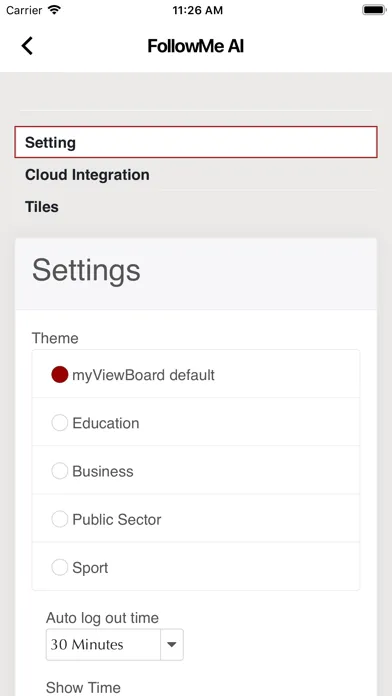Tap the FollowMe AI title
This screenshot has width=392, height=696.
tap(195, 46)
